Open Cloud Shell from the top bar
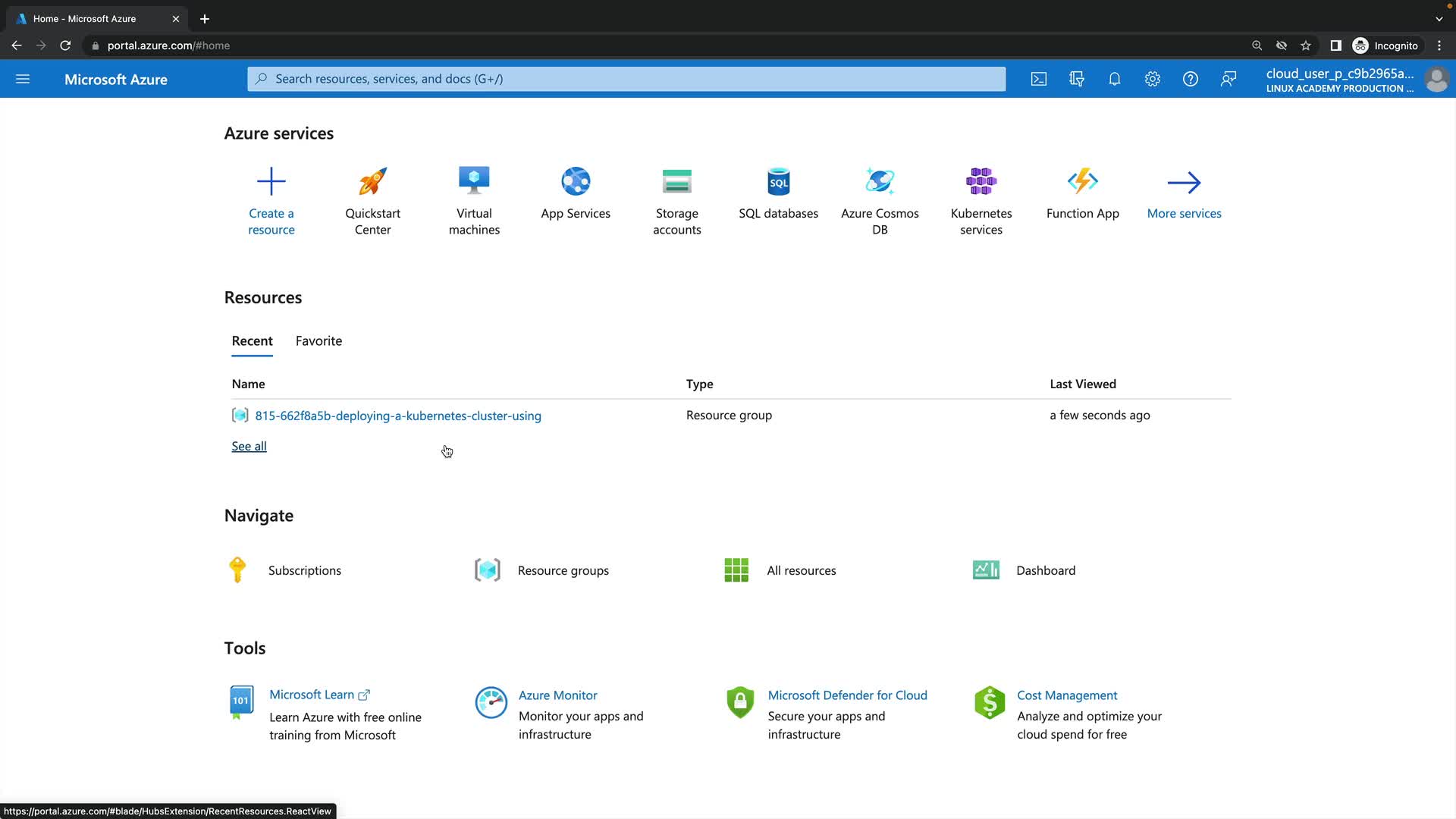The width and height of the screenshot is (1456, 819). [x=1039, y=79]
